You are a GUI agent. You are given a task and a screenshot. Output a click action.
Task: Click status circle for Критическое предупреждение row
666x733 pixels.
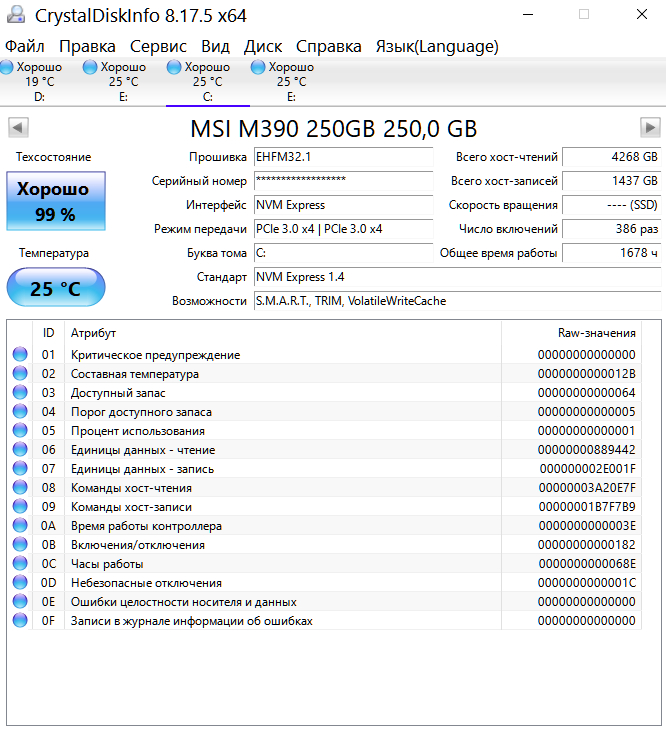click(x=20, y=354)
